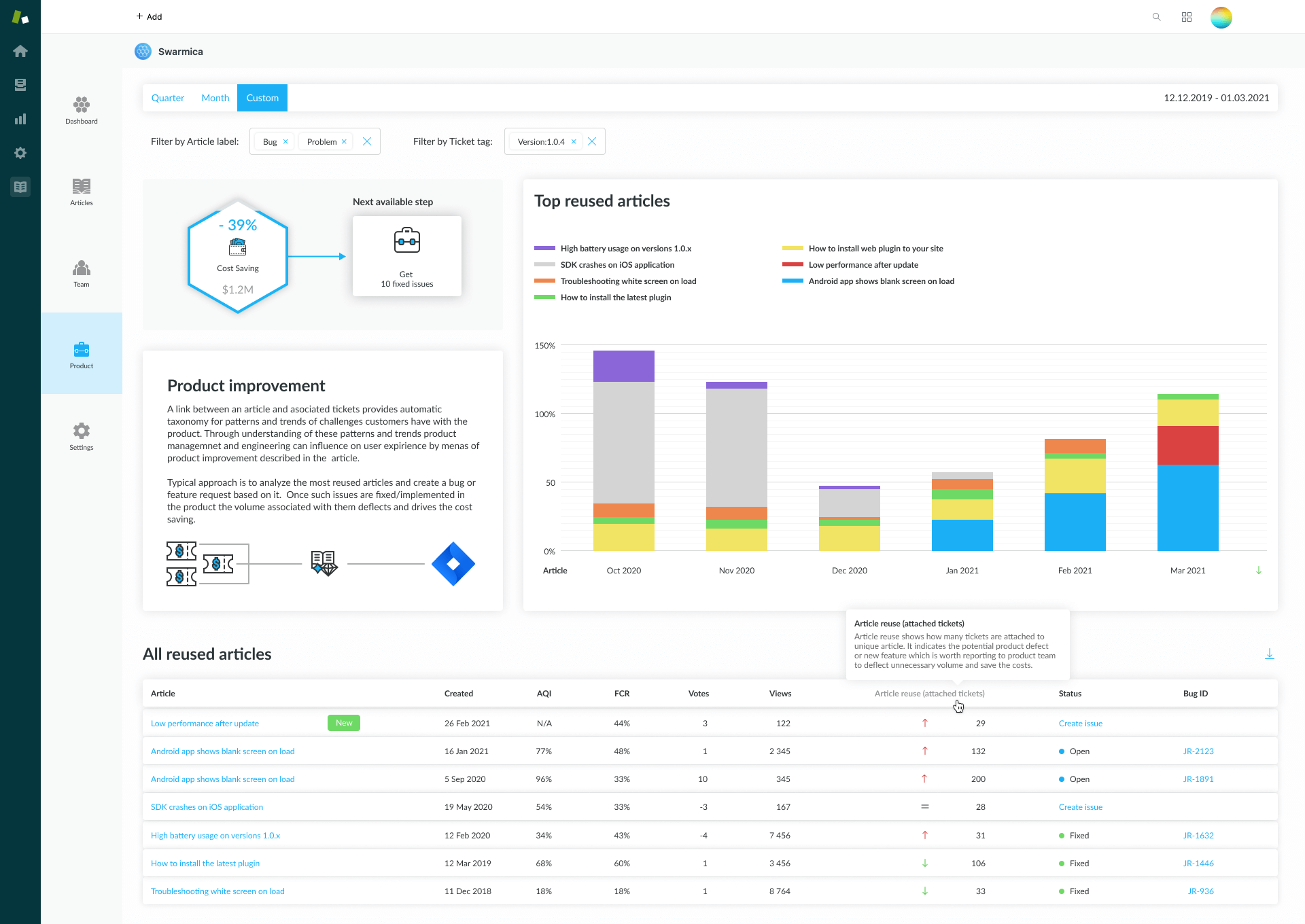This screenshot has width=1305, height=924.
Task: Click purple High battery usage legend swatch
Action: click(544, 249)
